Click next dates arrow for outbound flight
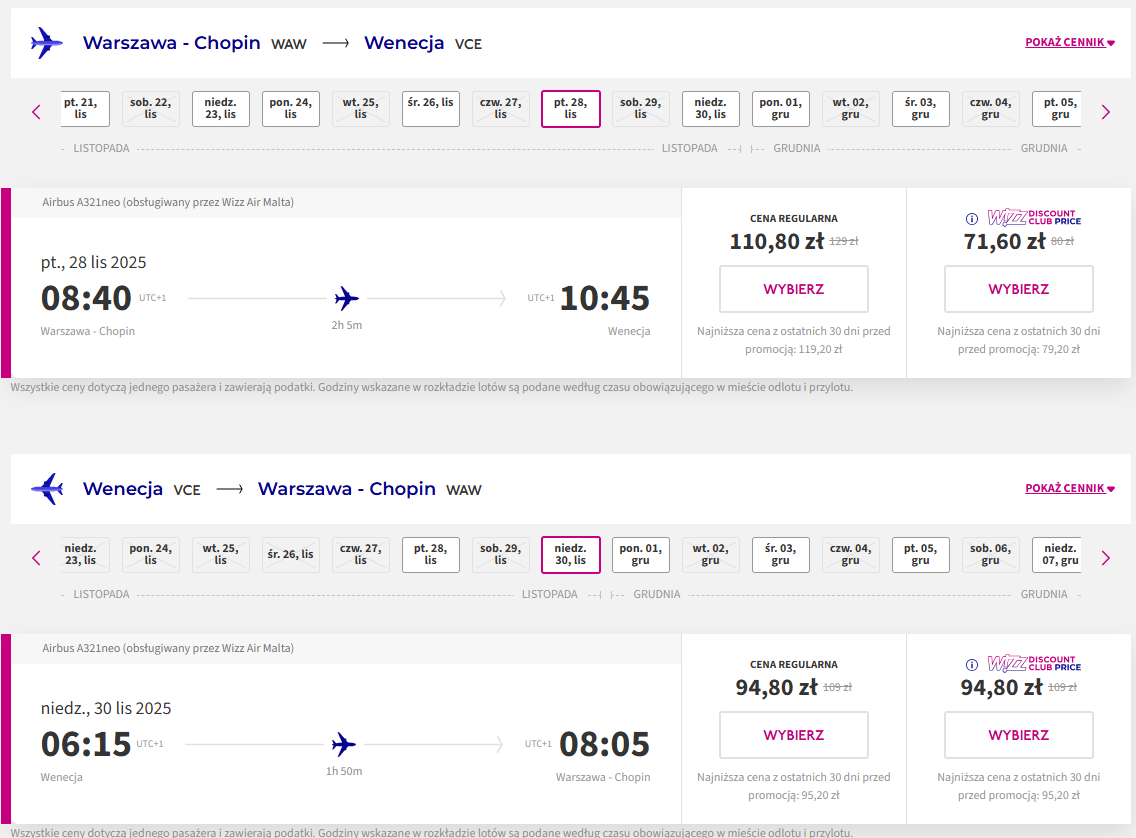Screen dimensions: 1136x838 click(1106, 112)
